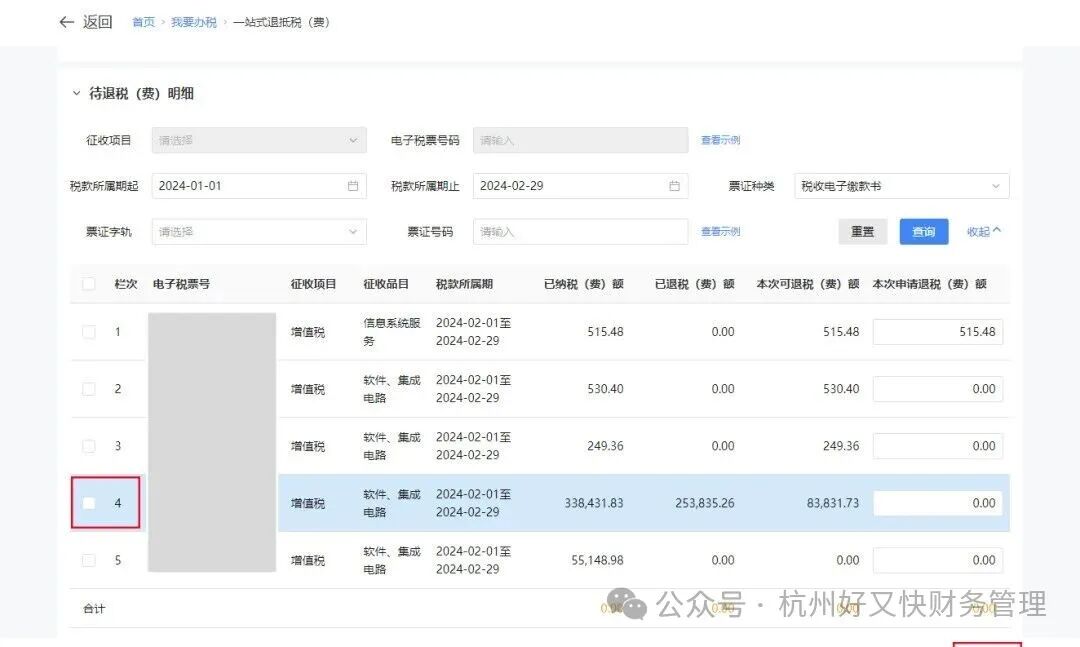Navigate to 首页 breadcrumb link
This screenshot has width=1080, height=647.
(143, 21)
